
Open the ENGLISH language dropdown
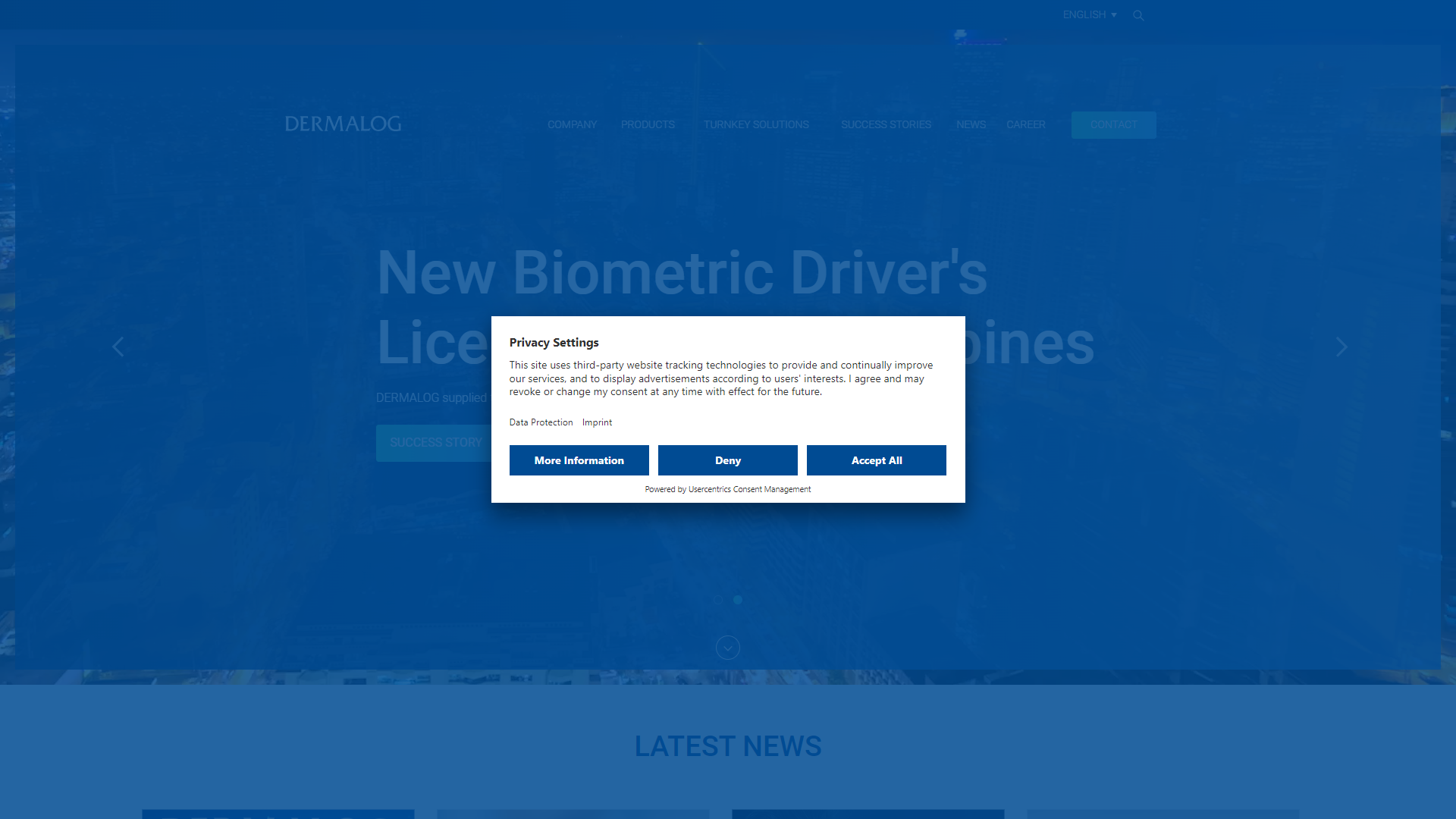pyautogui.click(x=1089, y=14)
